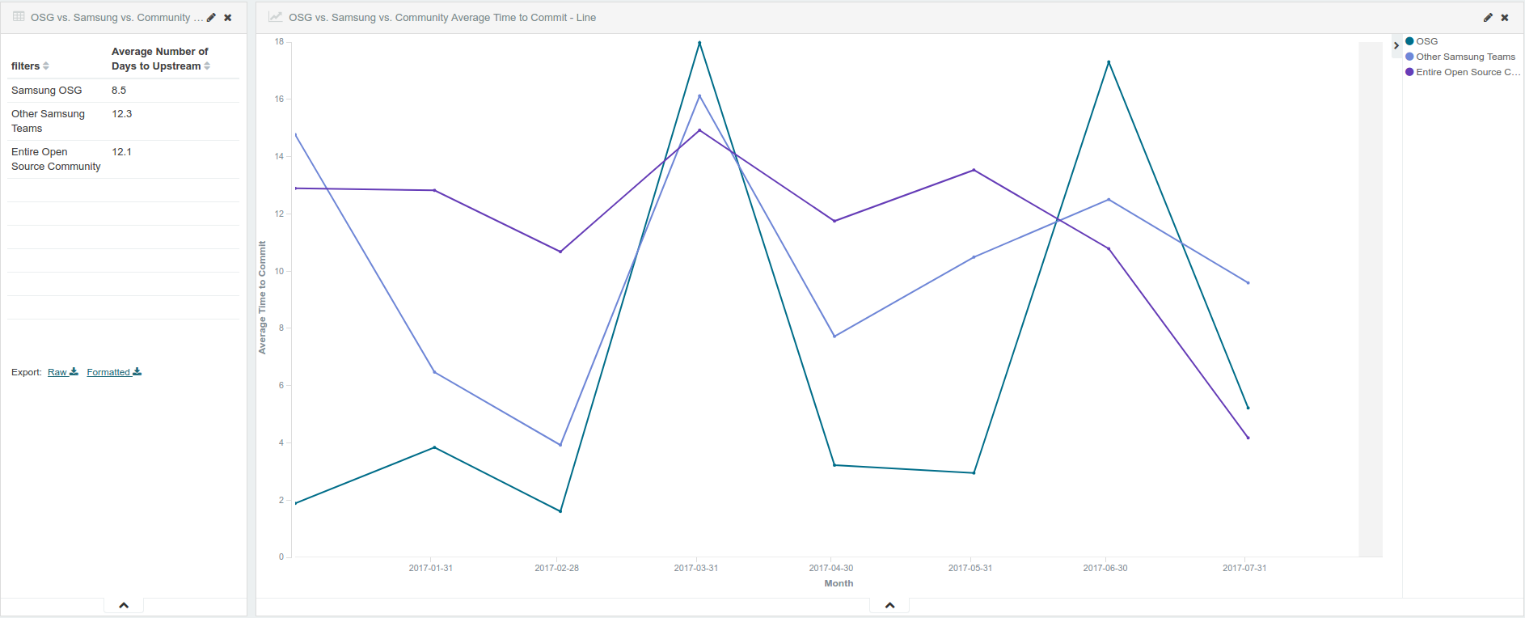Click the pencil edit icon on table panel
This screenshot has height=618, width=1525.
click(x=211, y=18)
